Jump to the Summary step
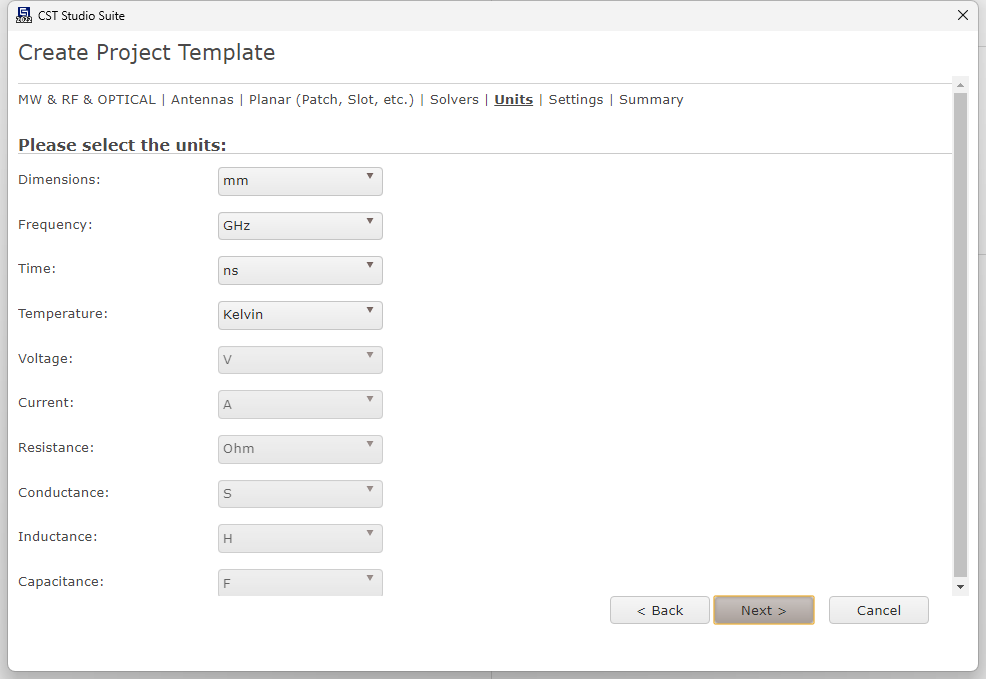This screenshot has height=679, width=986. coord(651,99)
